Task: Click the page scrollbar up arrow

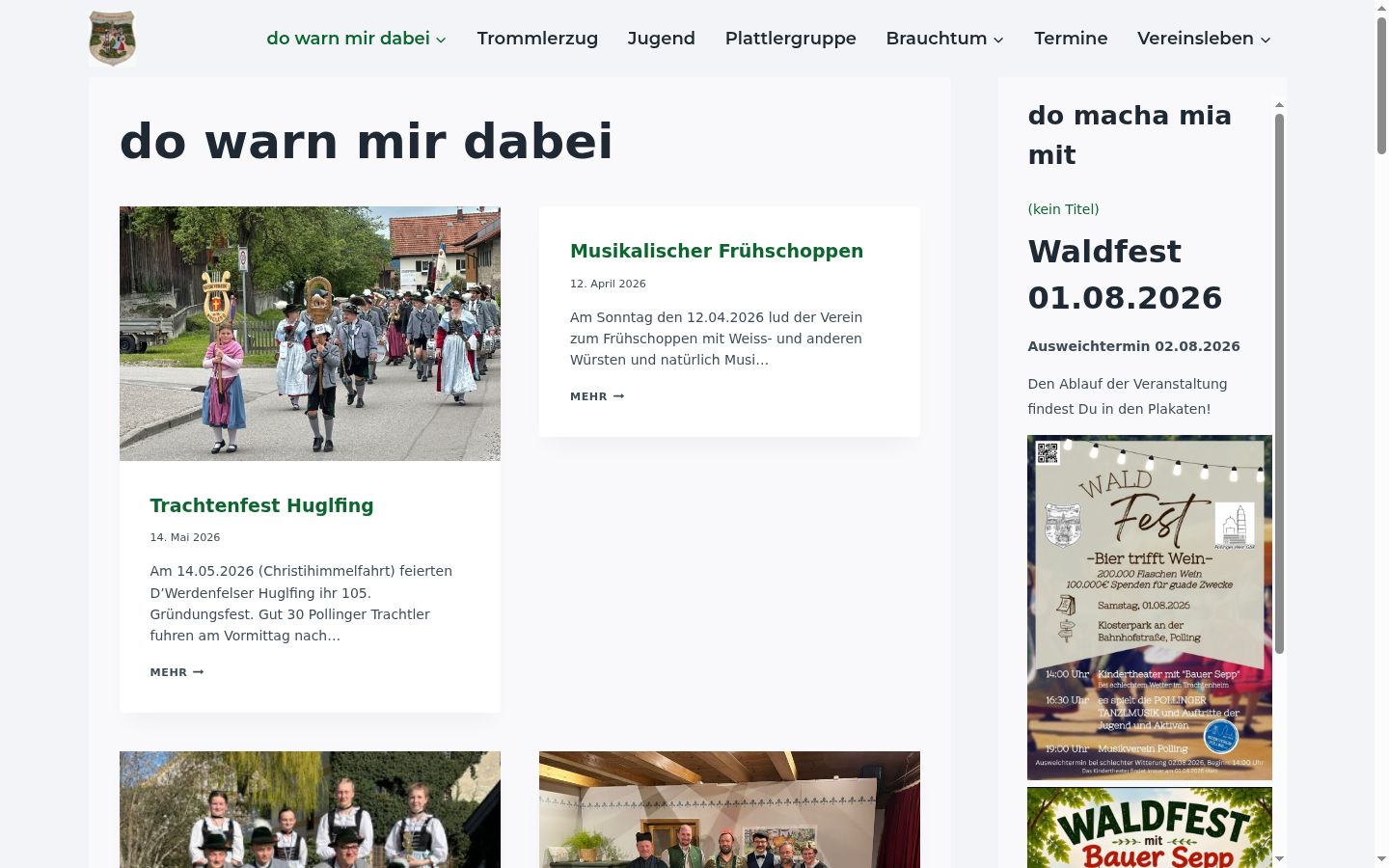Action: coord(1381,7)
